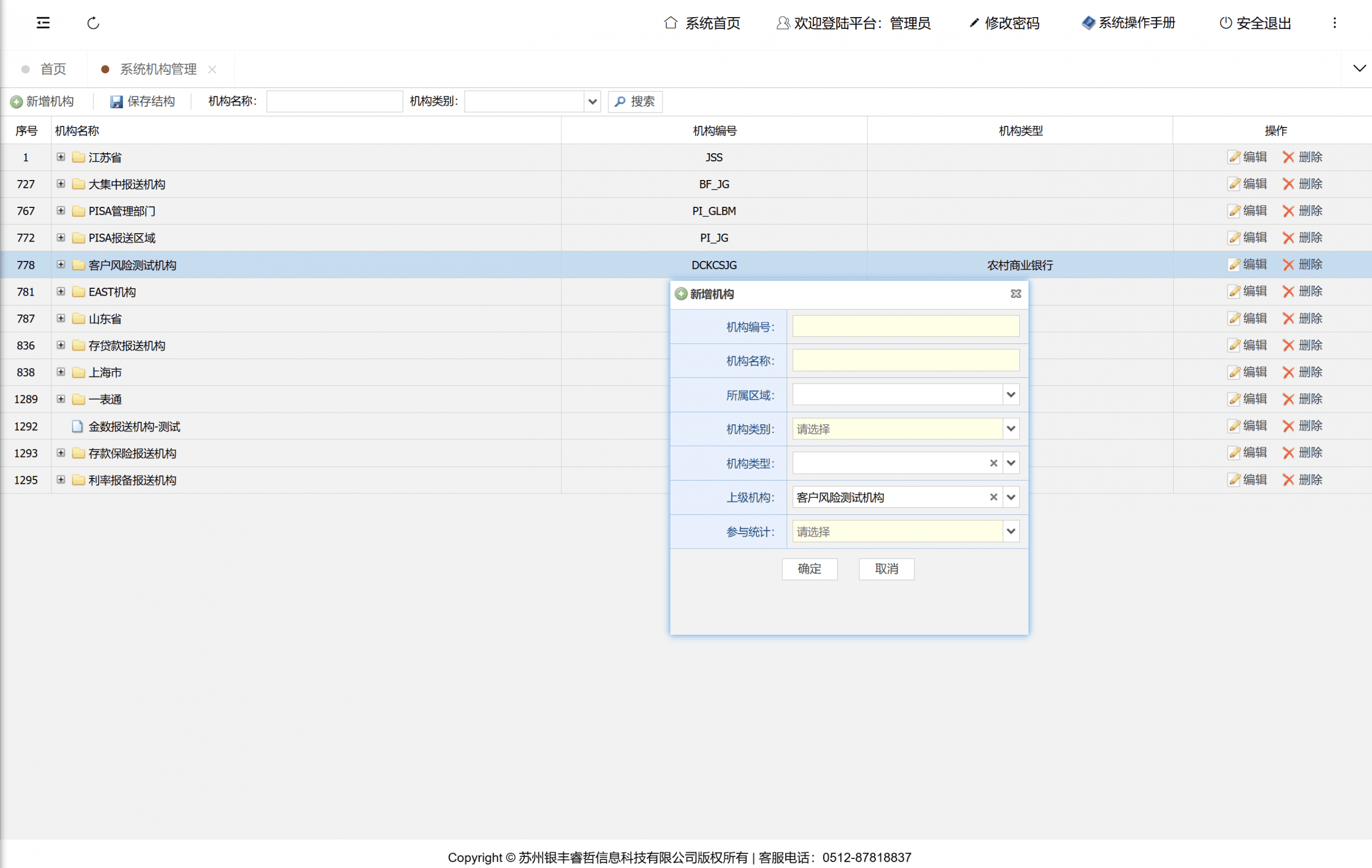Screen dimensions: 1372x868
Task: Open the tab list chevron at right
Action: [1360, 69]
